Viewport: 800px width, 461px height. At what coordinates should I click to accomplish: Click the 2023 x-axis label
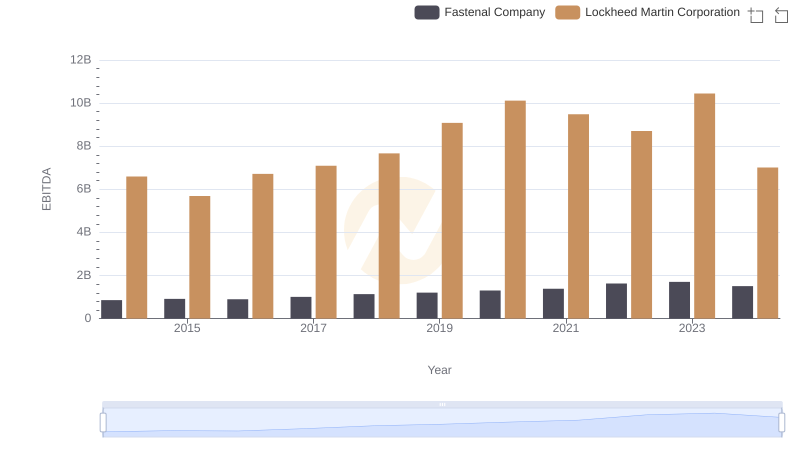[x=692, y=328]
